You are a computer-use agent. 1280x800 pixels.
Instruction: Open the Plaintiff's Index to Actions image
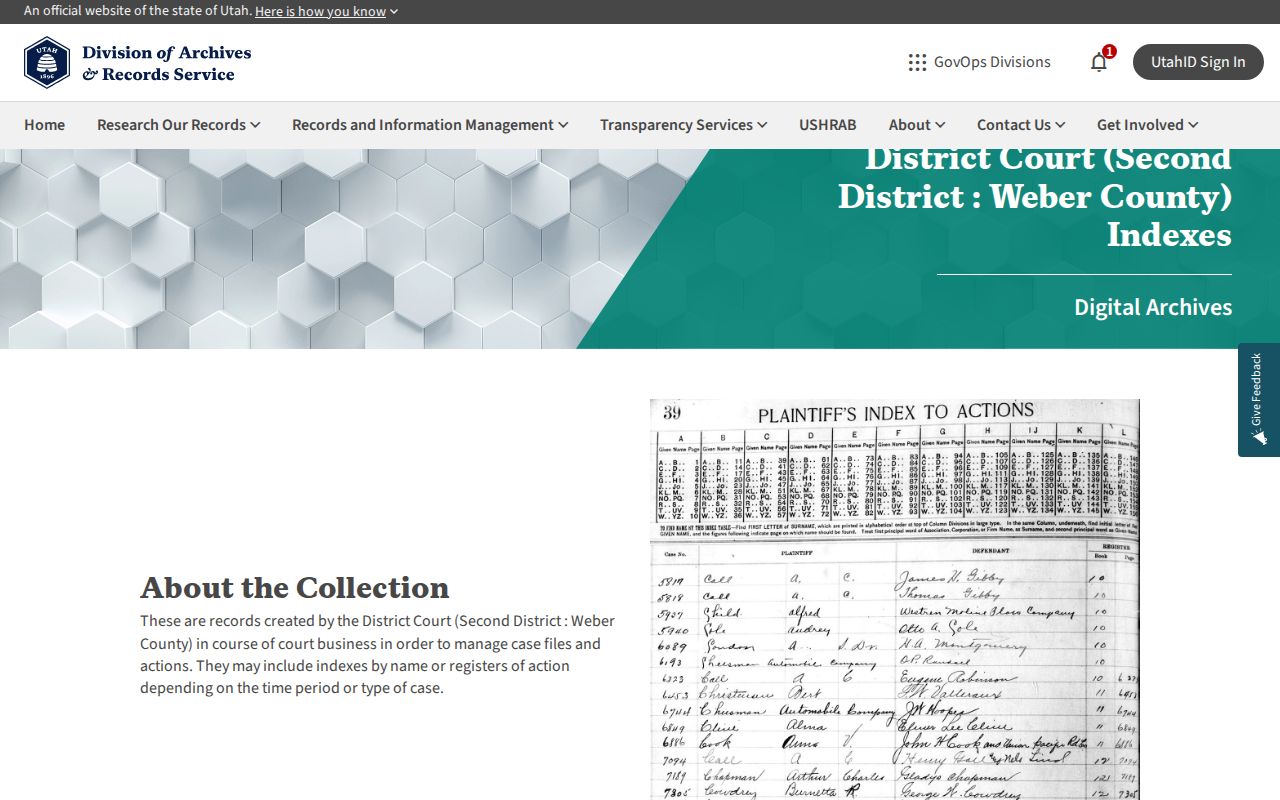coord(895,599)
